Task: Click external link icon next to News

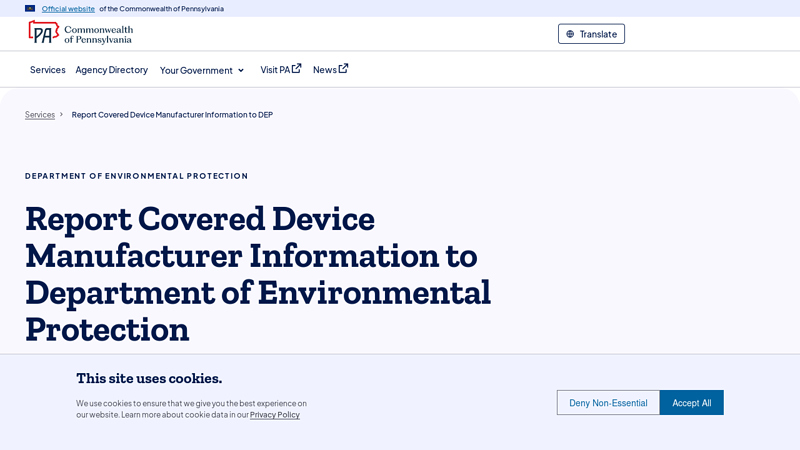Action: pos(343,68)
